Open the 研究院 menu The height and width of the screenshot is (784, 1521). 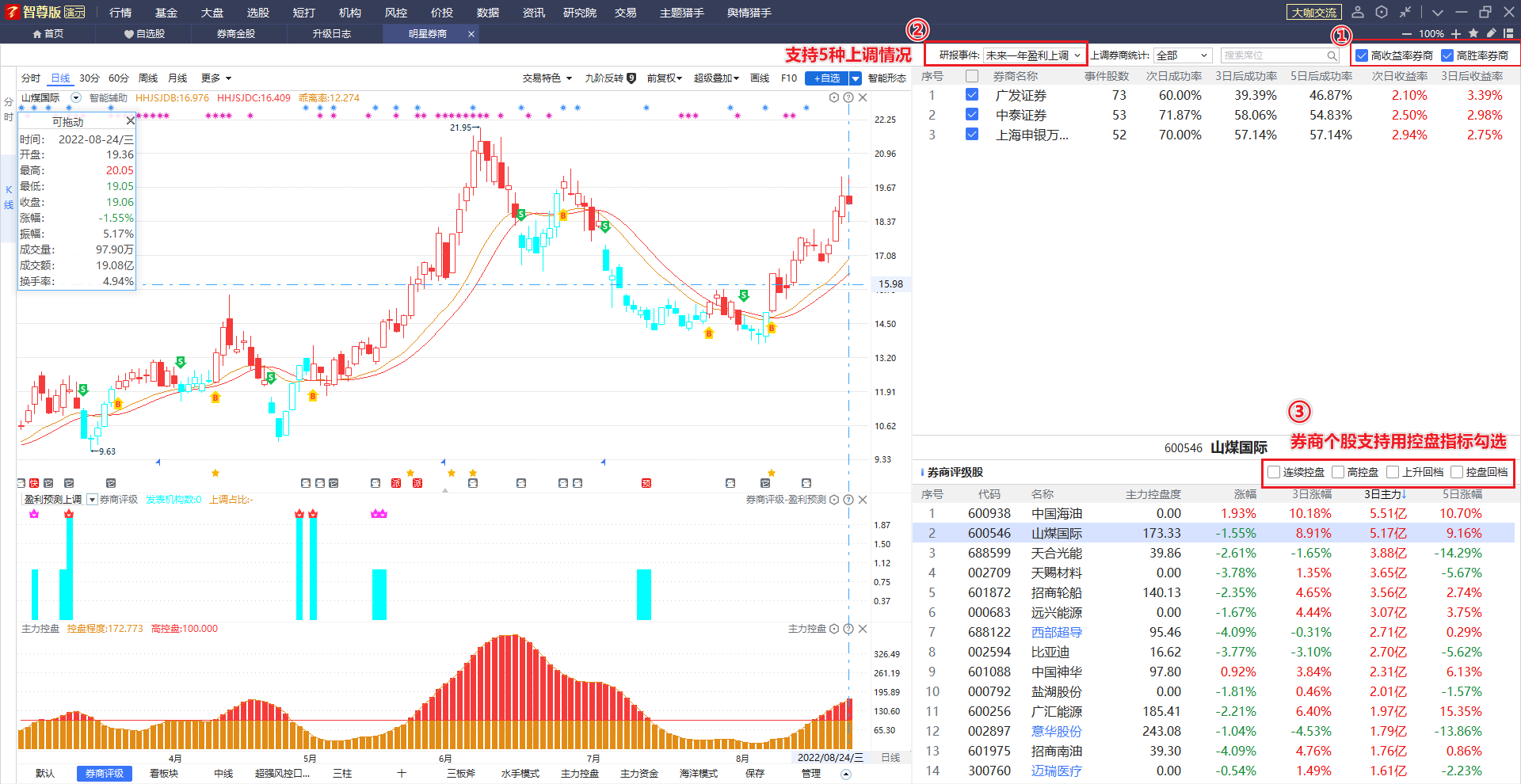(x=580, y=12)
